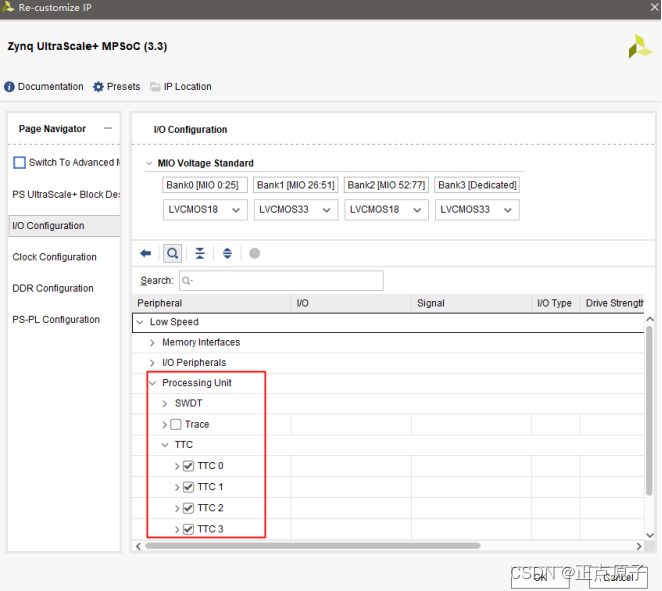This screenshot has height=591, width=662.
Task: Expand the TTC 1 row chevron
Action: [177, 488]
